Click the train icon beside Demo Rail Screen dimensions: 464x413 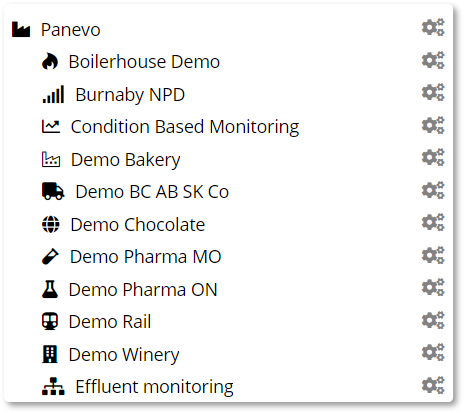pos(50,321)
